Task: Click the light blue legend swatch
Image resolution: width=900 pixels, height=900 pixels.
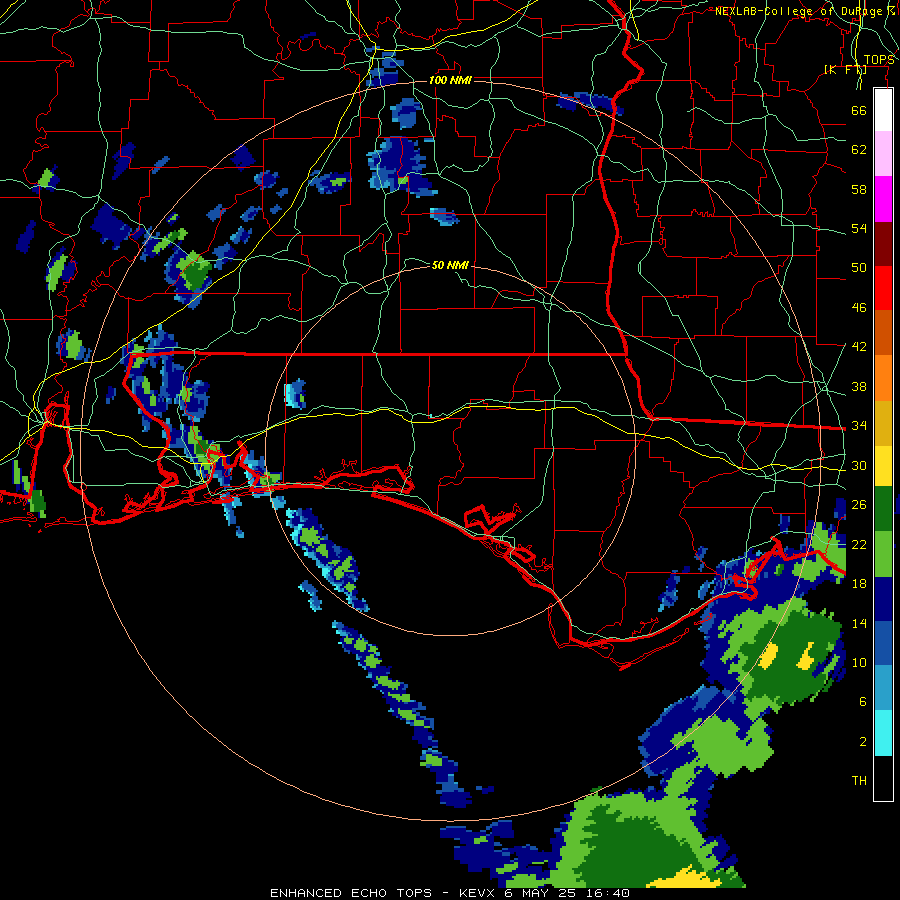Action: [x=883, y=688]
